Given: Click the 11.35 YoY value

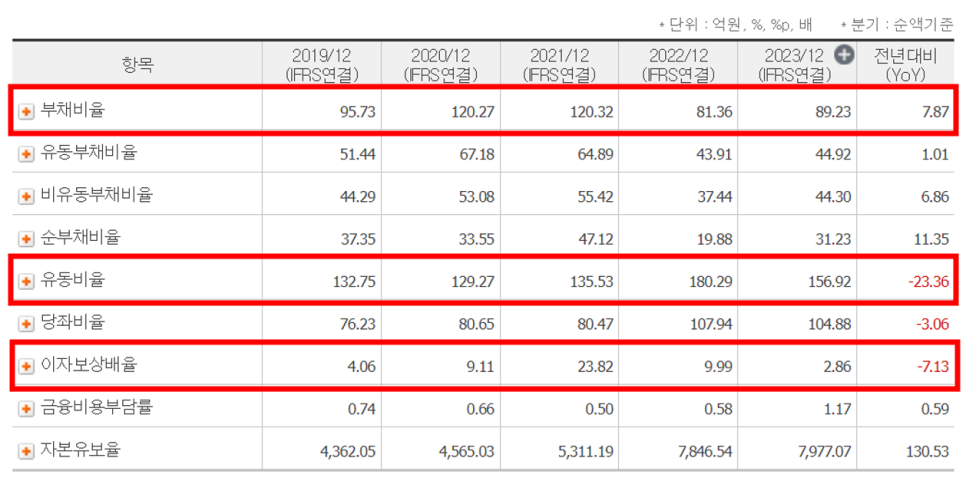Looking at the screenshot, I should coord(930,239).
